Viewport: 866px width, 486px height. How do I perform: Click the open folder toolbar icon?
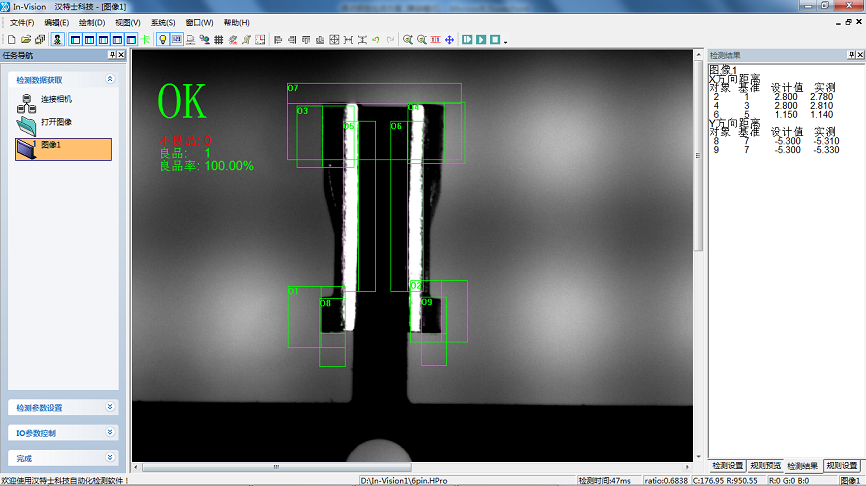[x=25, y=40]
